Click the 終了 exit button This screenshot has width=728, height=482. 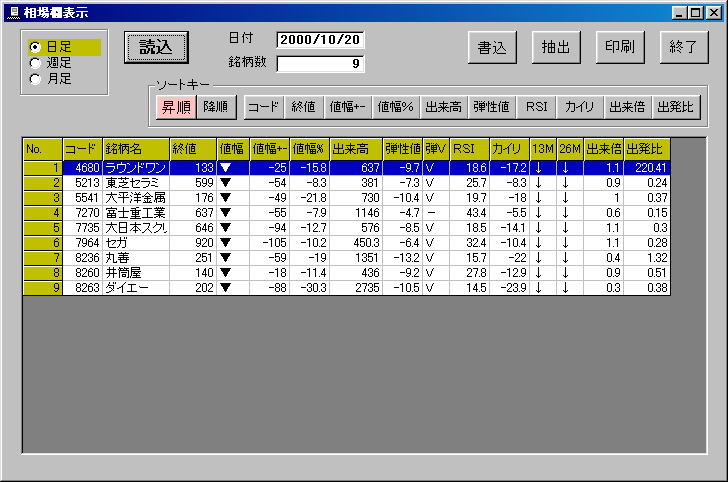(x=684, y=47)
